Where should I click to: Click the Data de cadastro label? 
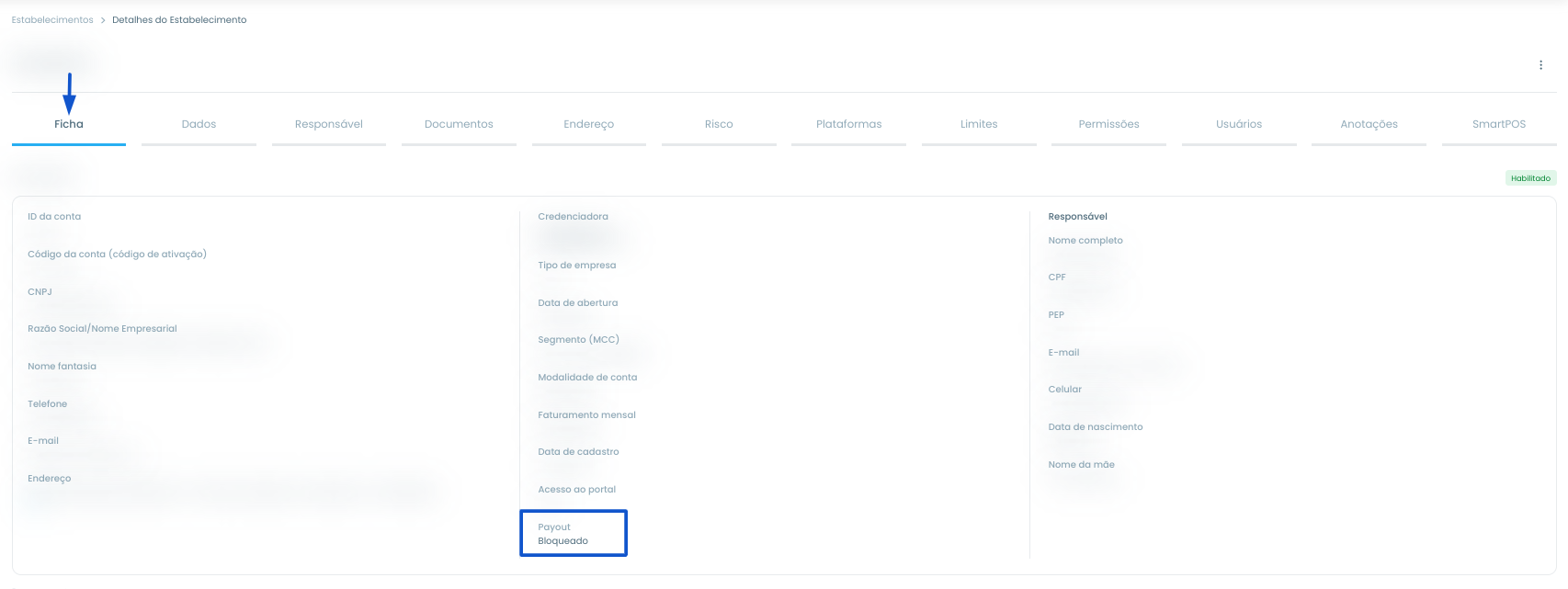pos(578,452)
